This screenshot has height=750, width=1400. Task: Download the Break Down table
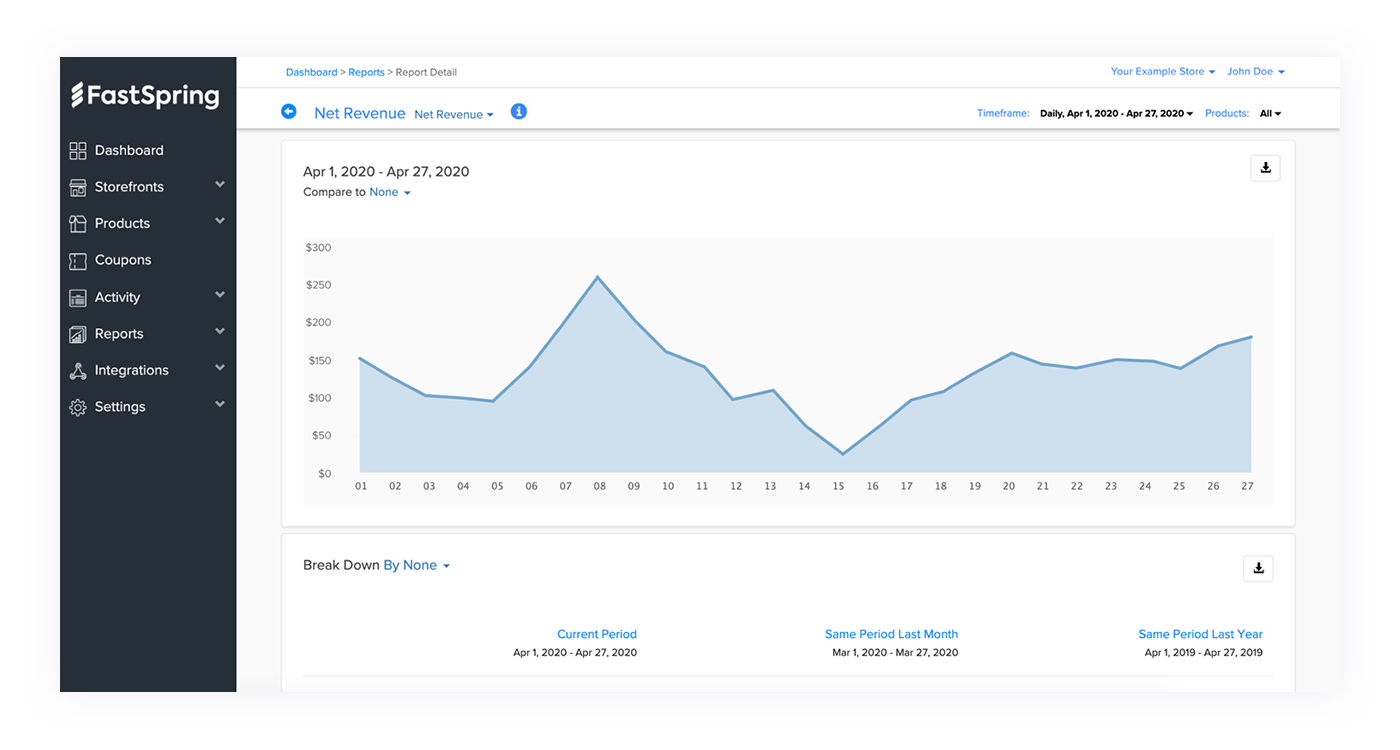tap(1258, 568)
